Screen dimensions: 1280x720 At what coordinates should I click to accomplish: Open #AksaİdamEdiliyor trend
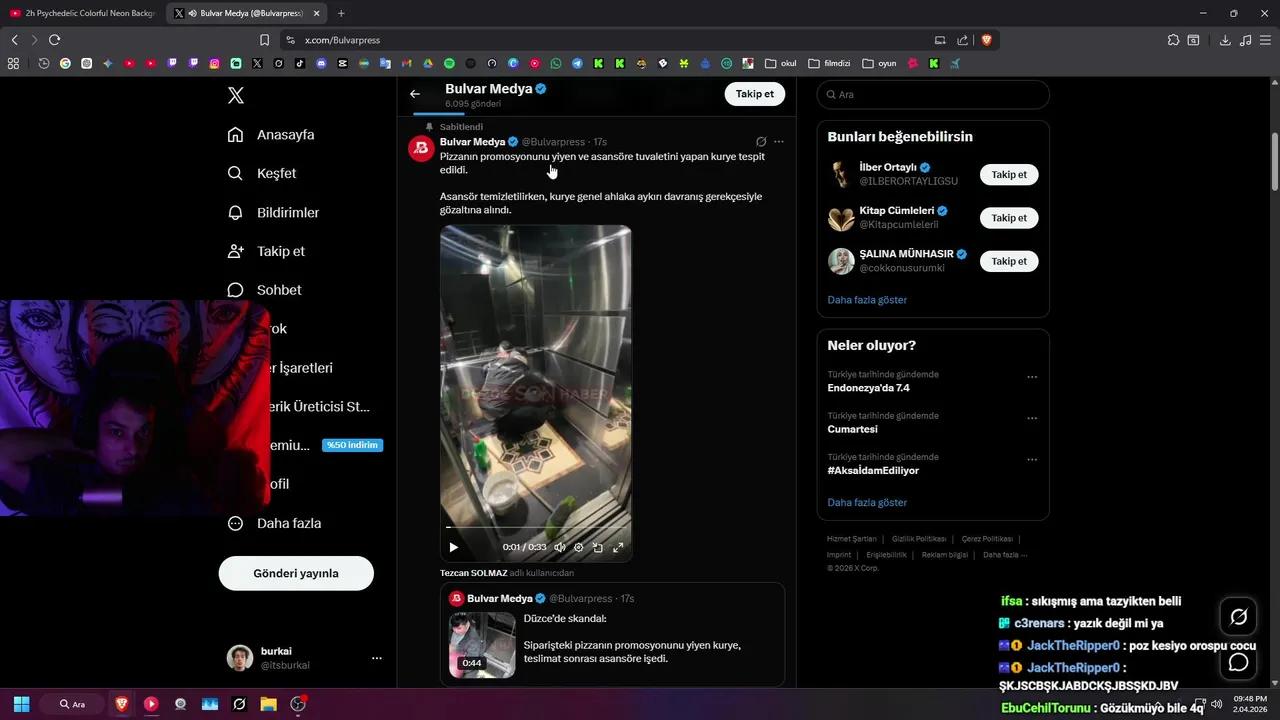point(873,470)
